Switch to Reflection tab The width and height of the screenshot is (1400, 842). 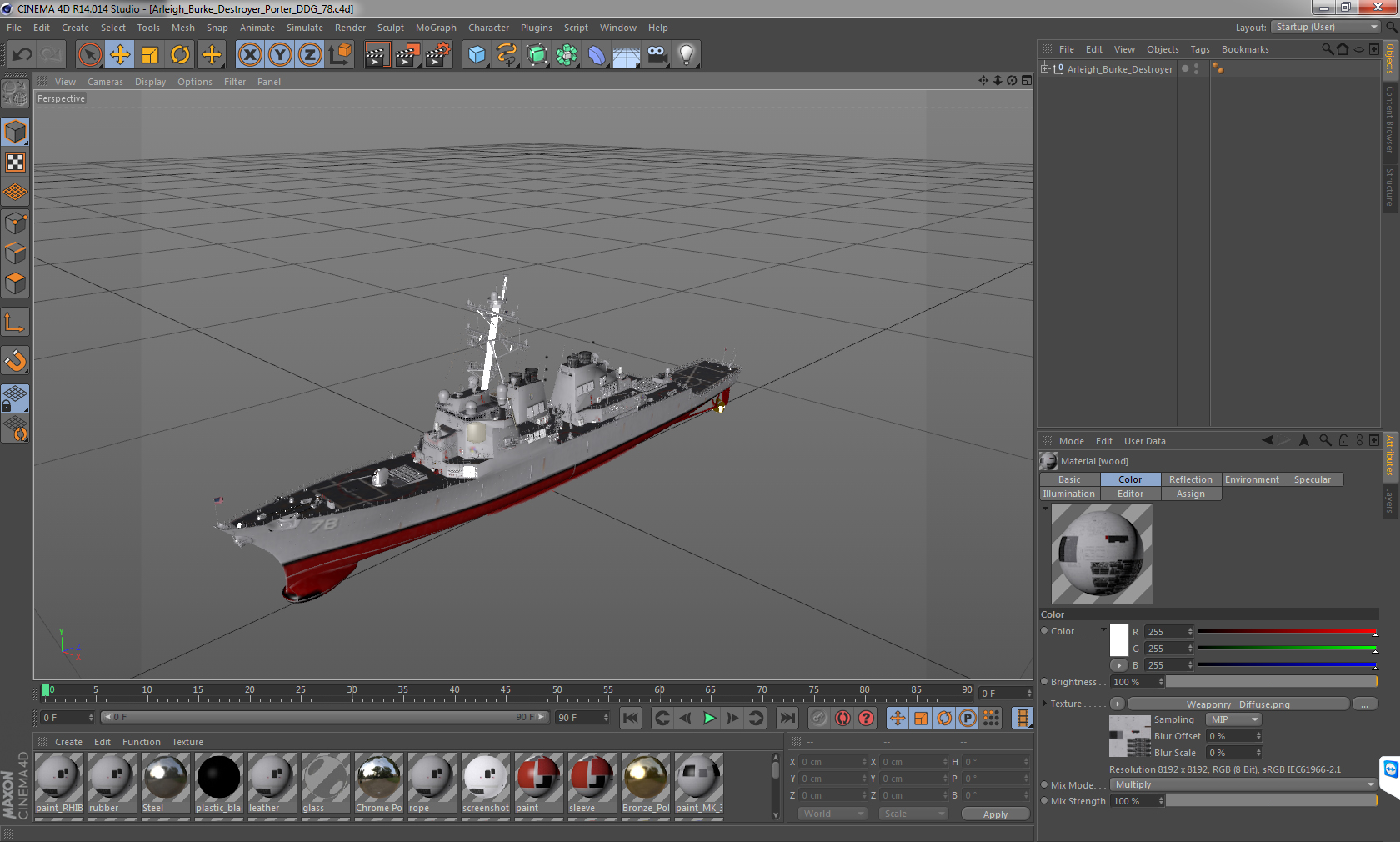[x=1190, y=479]
